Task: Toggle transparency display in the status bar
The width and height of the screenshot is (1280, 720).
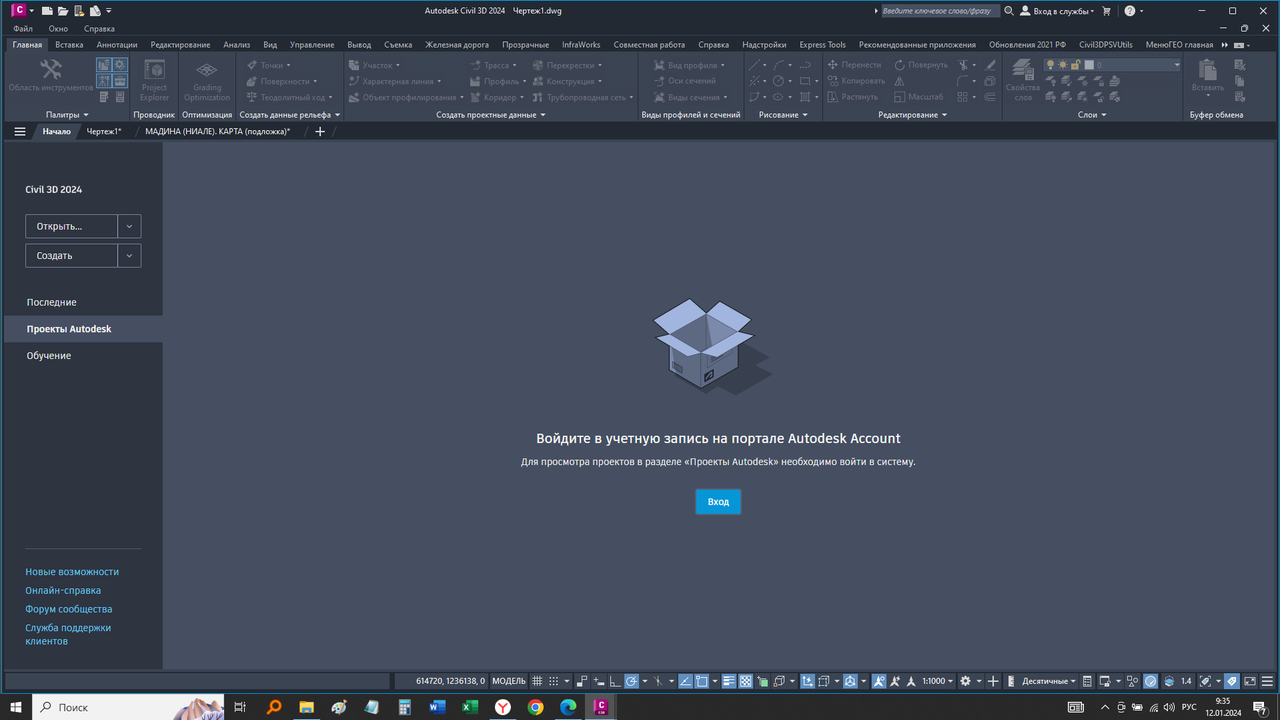Action: point(746,681)
